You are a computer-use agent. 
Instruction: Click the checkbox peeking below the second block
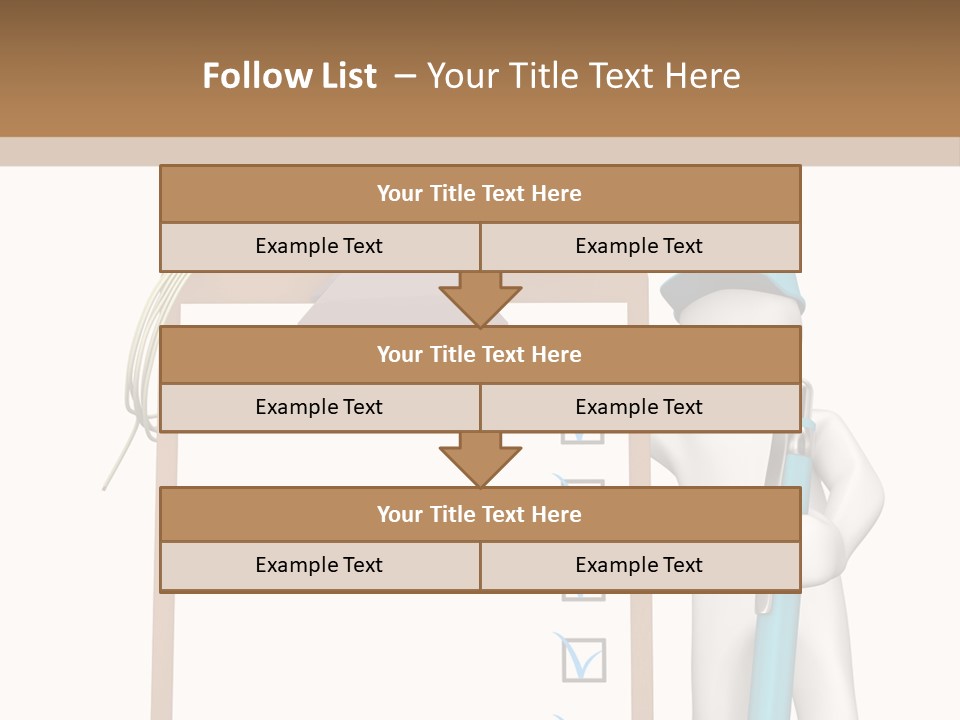[583, 438]
